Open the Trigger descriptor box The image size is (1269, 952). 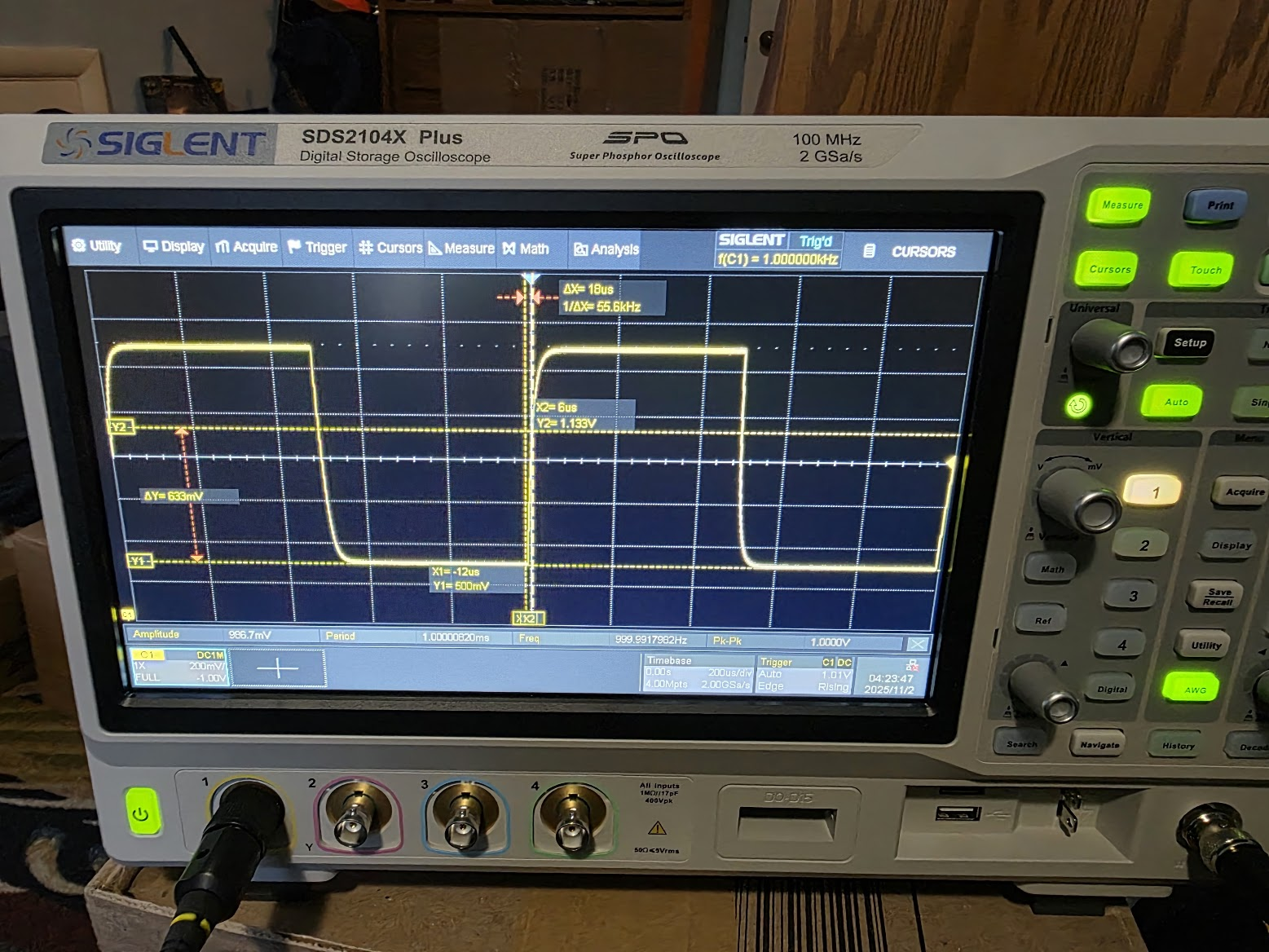pos(804,675)
